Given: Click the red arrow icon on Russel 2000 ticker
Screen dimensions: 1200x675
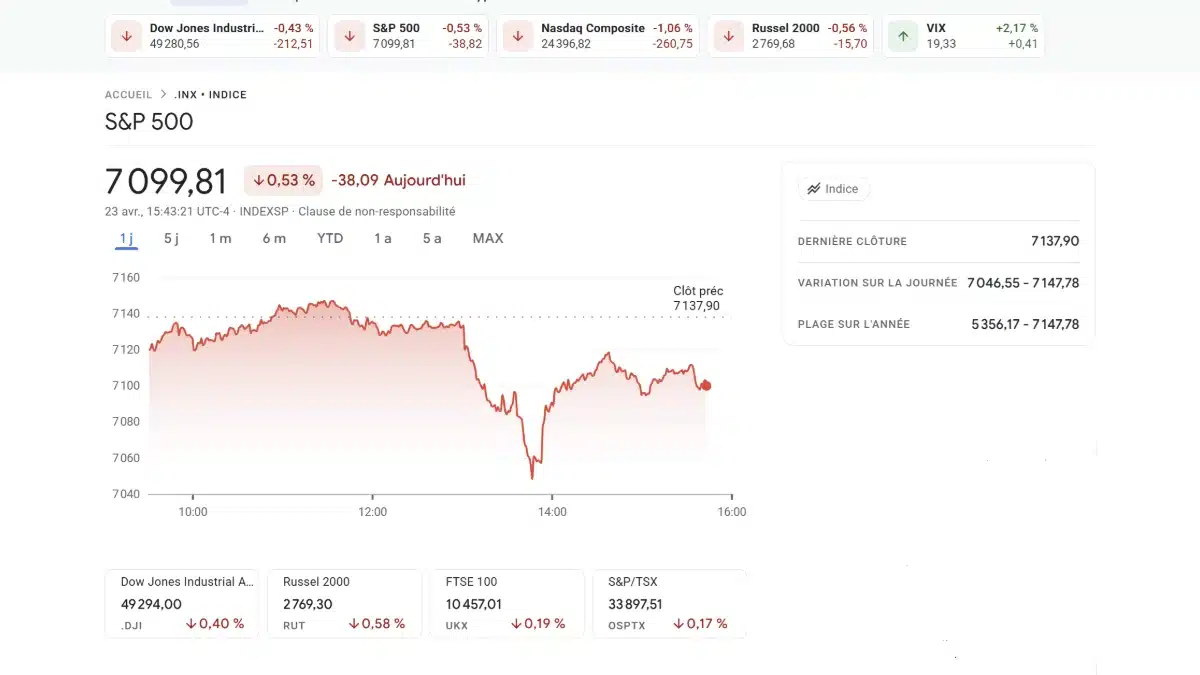Looking at the screenshot, I should [x=727, y=36].
